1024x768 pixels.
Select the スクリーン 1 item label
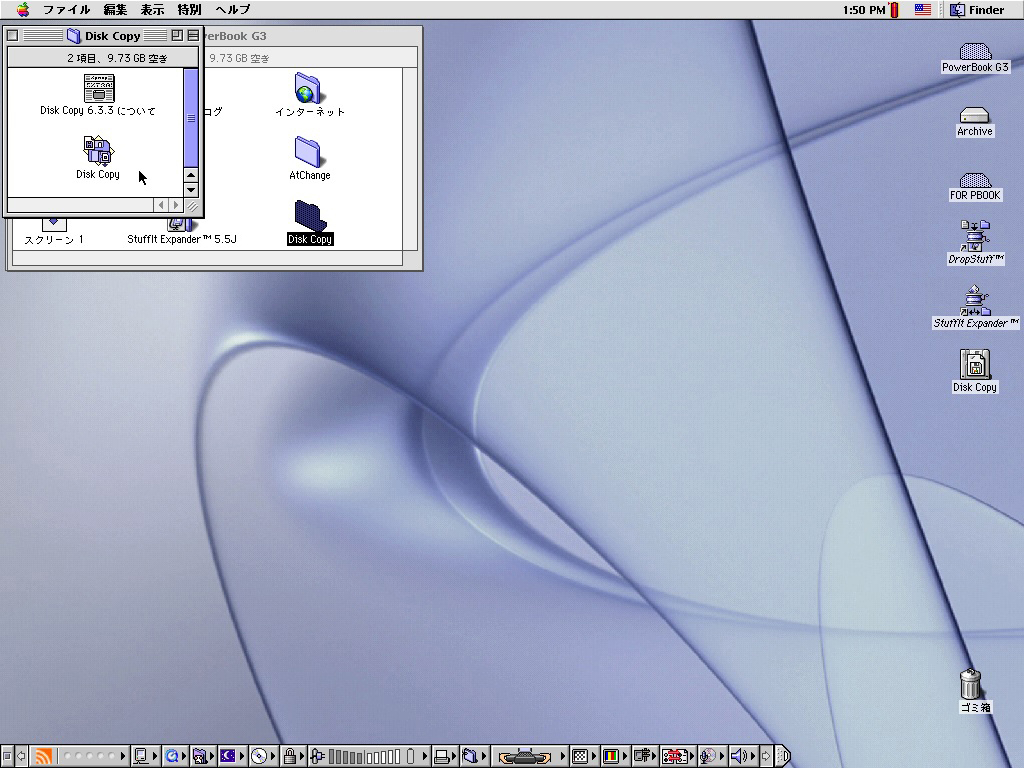pyautogui.click(x=54, y=240)
